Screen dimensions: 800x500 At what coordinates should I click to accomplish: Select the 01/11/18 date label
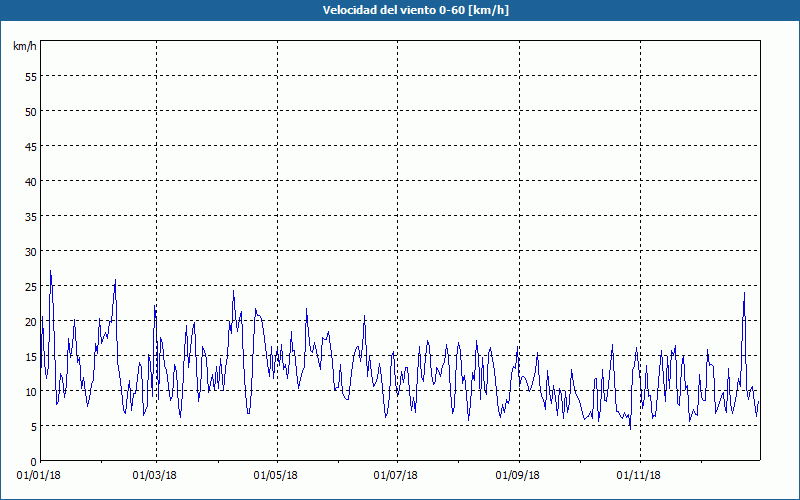click(x=638, y=476)
